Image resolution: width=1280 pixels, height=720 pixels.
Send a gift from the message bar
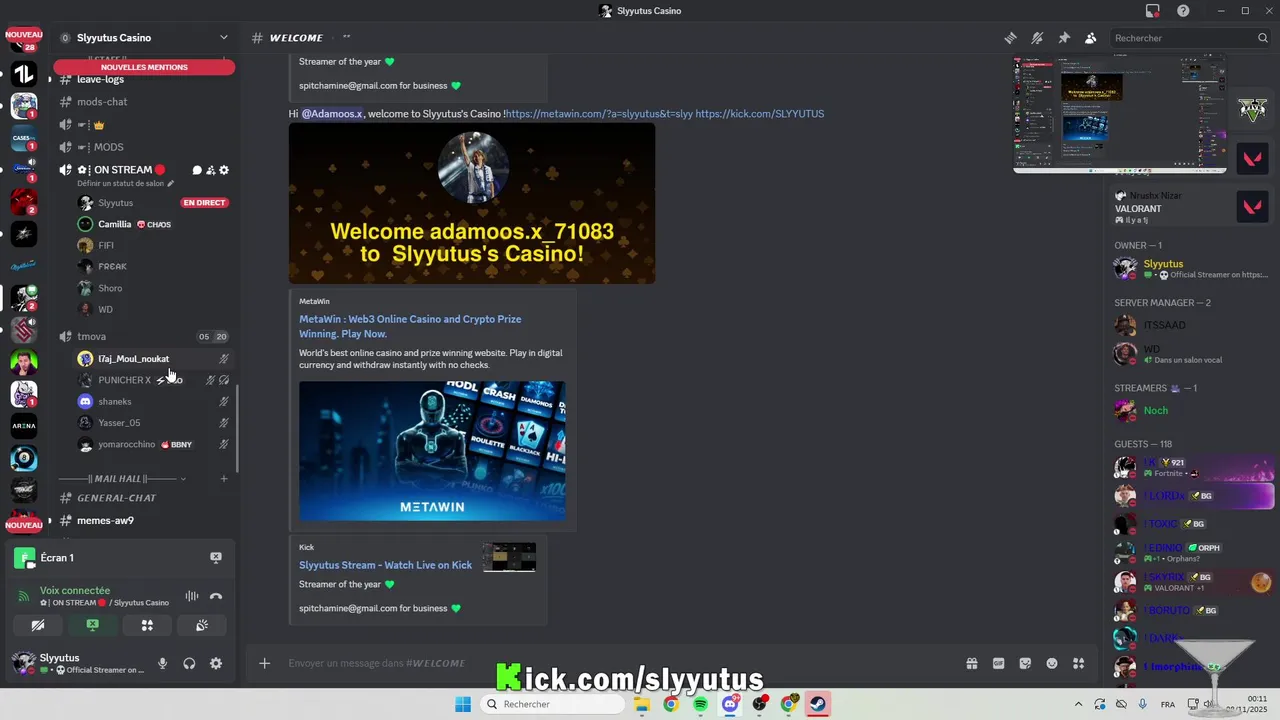(971, 663)
